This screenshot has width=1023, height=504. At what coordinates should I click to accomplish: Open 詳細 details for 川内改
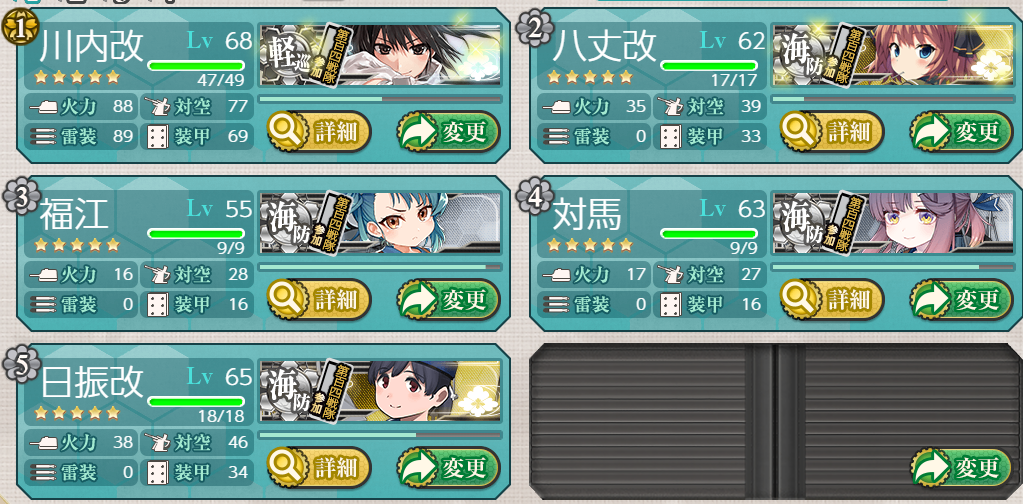pos(318,132)
